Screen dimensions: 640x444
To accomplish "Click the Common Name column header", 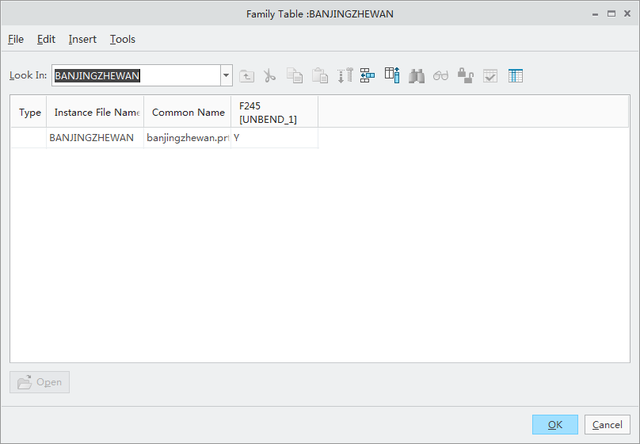I will (188, 112).
